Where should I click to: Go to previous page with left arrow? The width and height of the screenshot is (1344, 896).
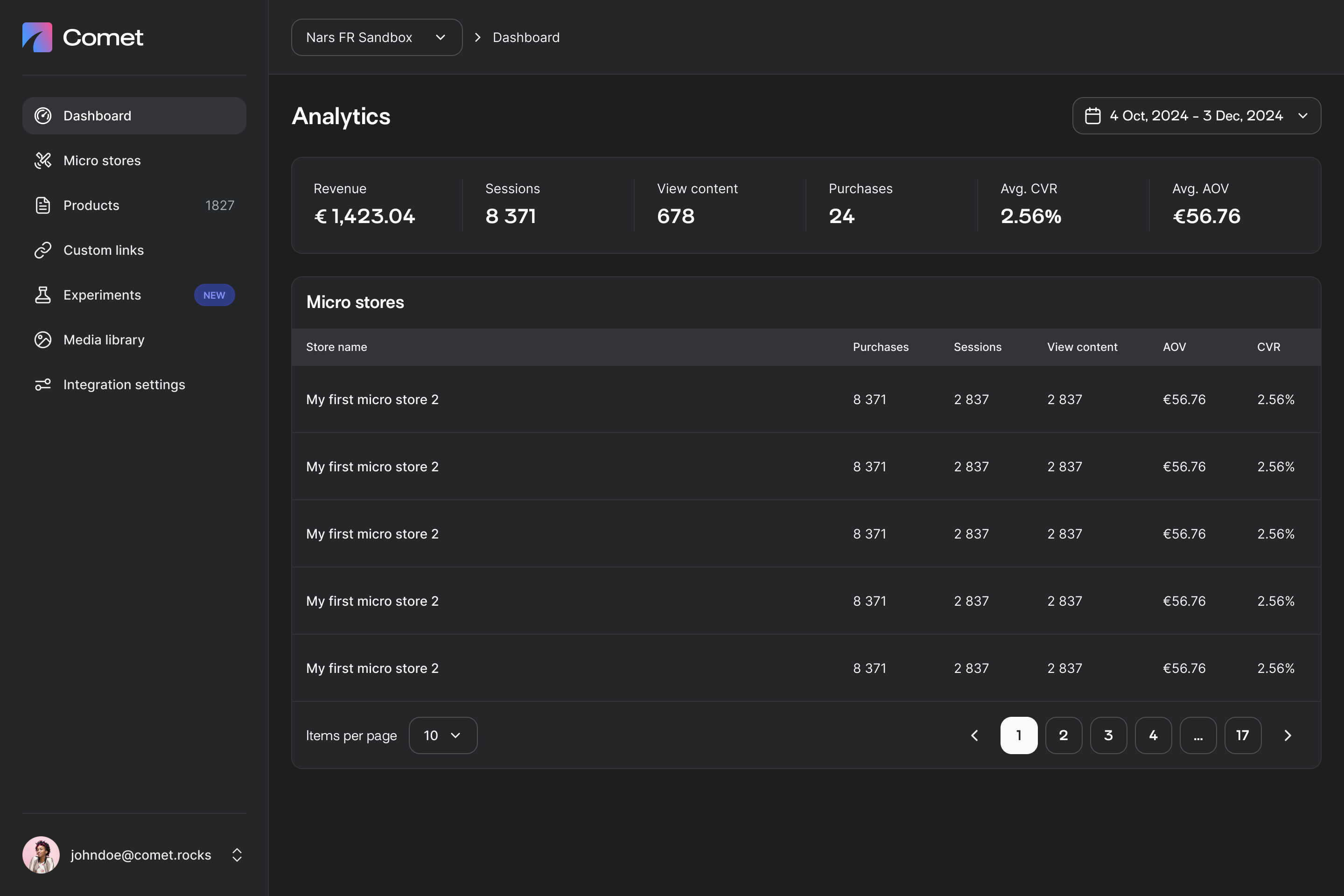click(974, 735)
